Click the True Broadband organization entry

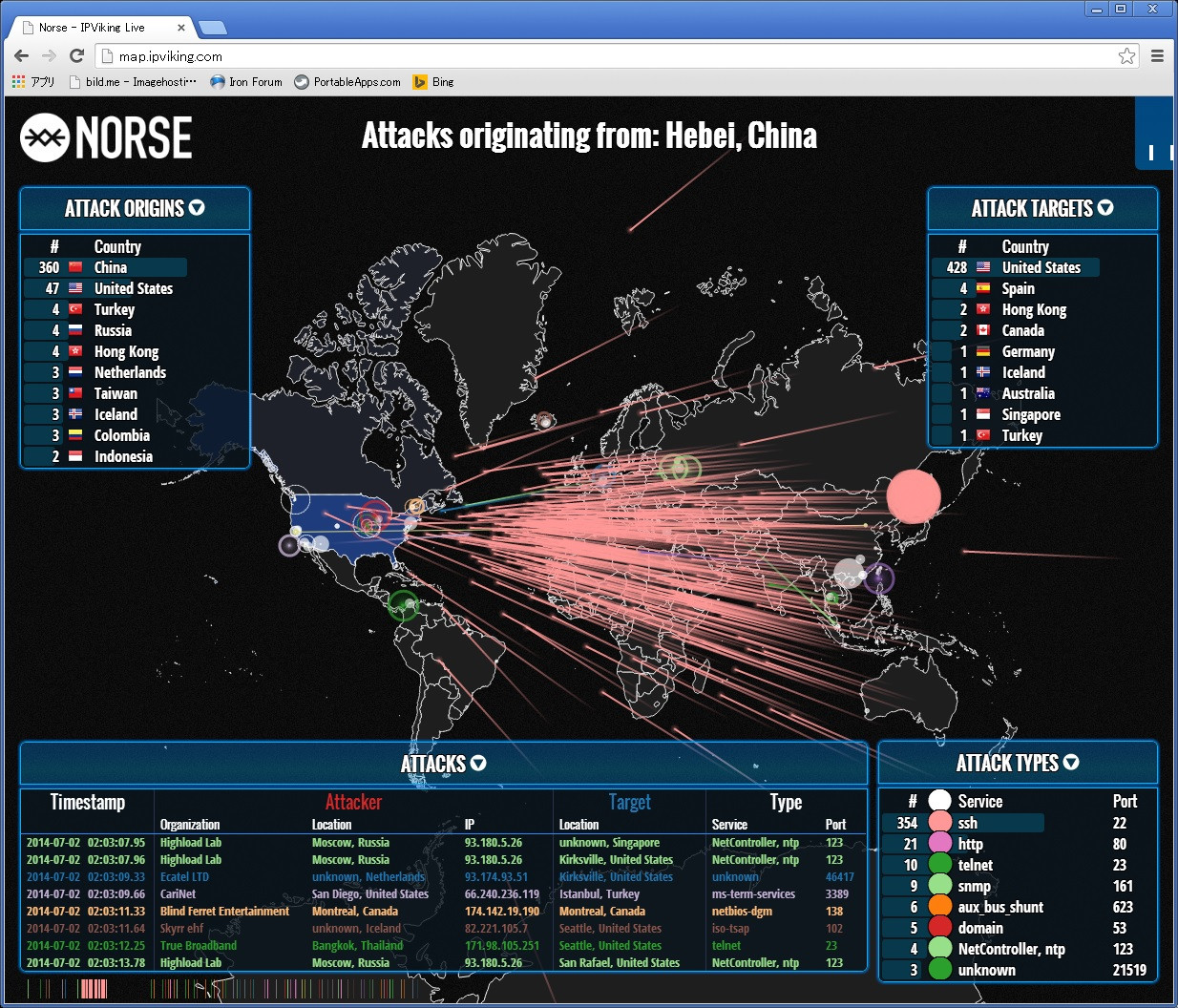tap(199, 946)
